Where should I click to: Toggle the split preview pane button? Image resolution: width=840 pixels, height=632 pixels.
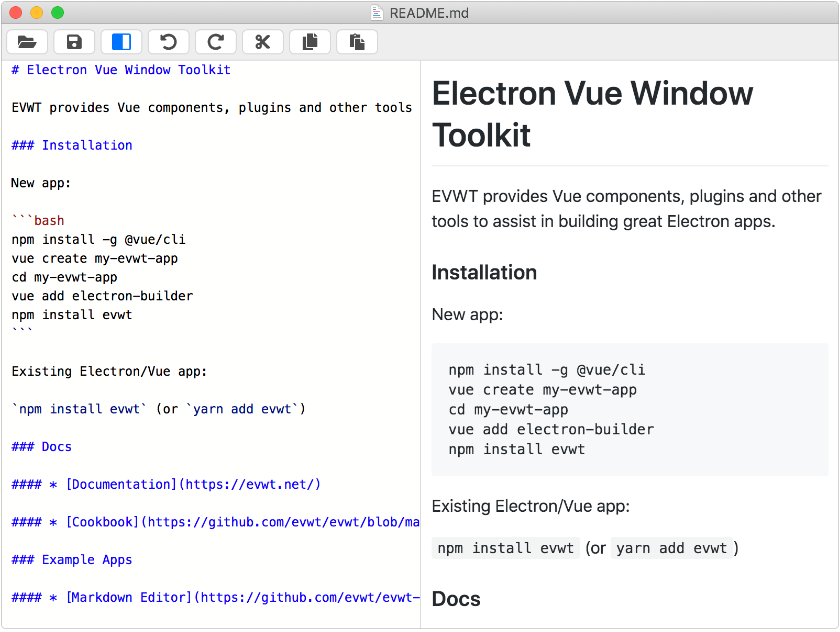point(121,42)
